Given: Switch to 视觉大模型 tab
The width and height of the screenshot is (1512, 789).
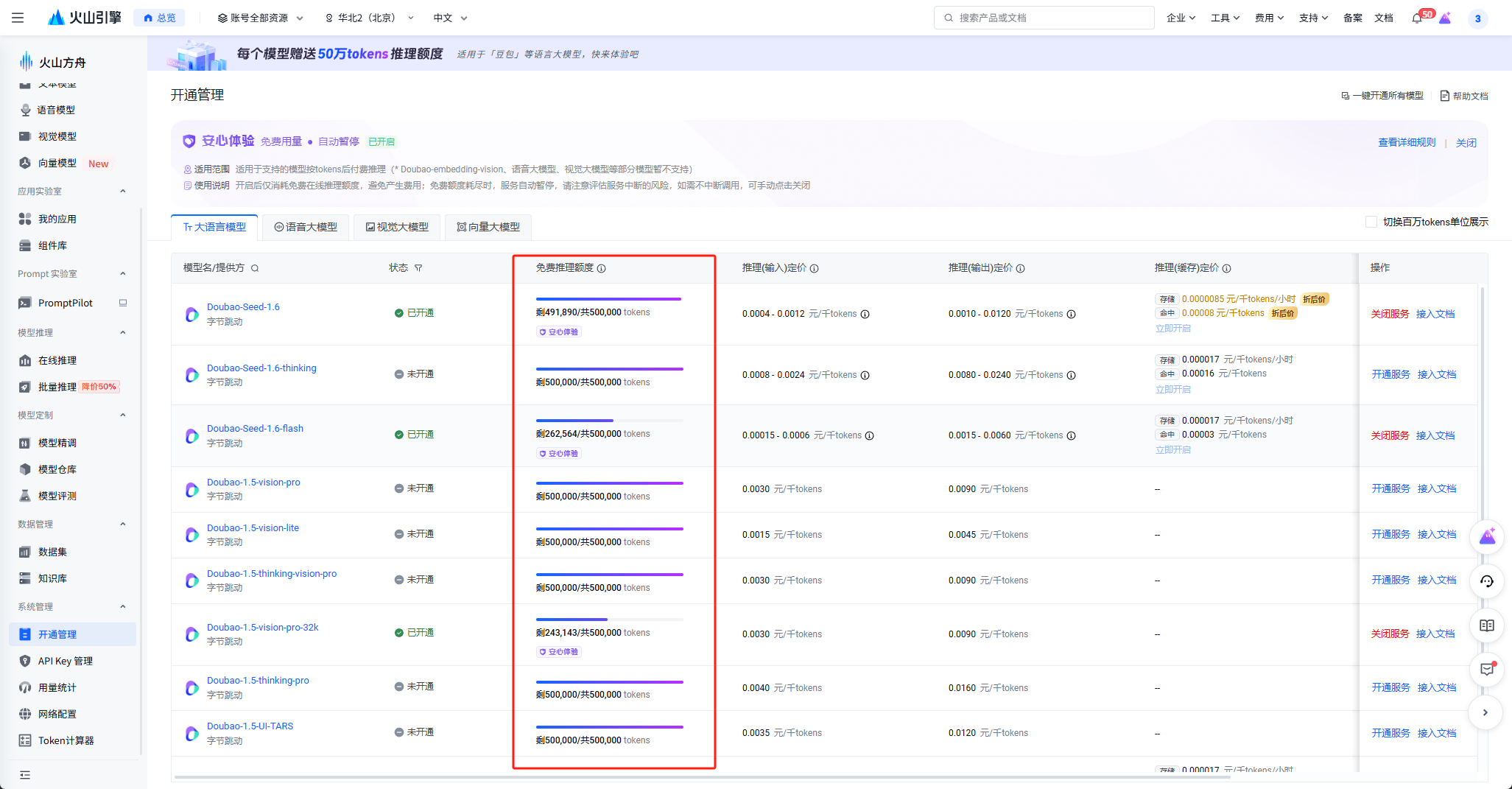Looking at the screenshot, I should pos(397,227).
